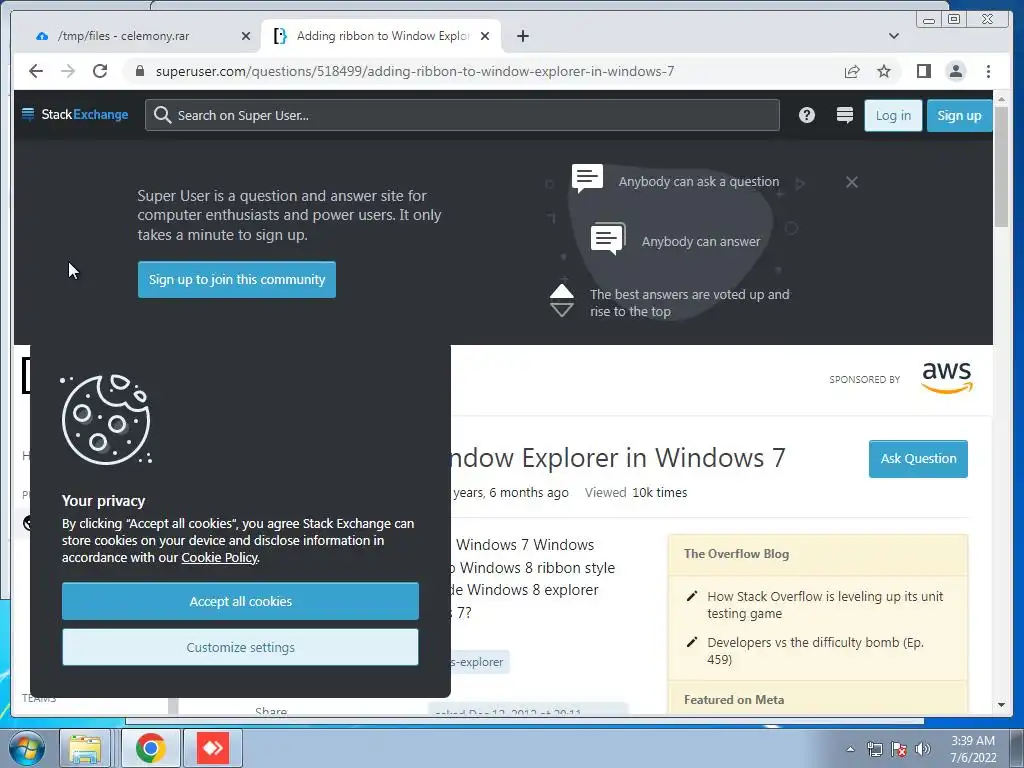Screen dimensions: 1024x768
Task: Click the Stack Exchange logo
Action: pos(74,114)
